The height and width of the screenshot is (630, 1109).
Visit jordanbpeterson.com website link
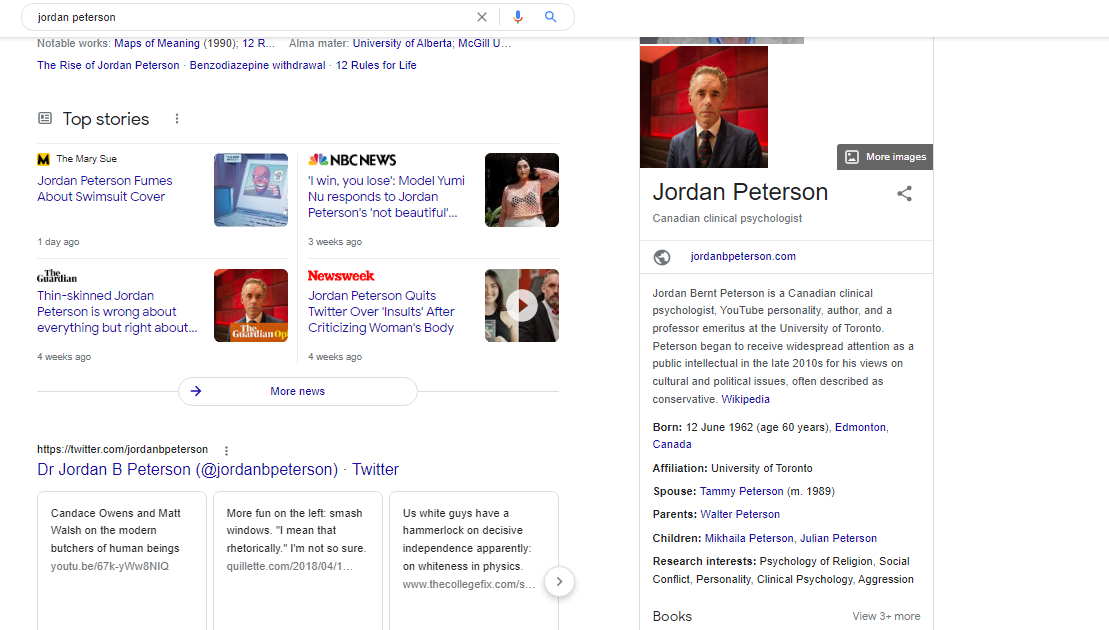743,257
